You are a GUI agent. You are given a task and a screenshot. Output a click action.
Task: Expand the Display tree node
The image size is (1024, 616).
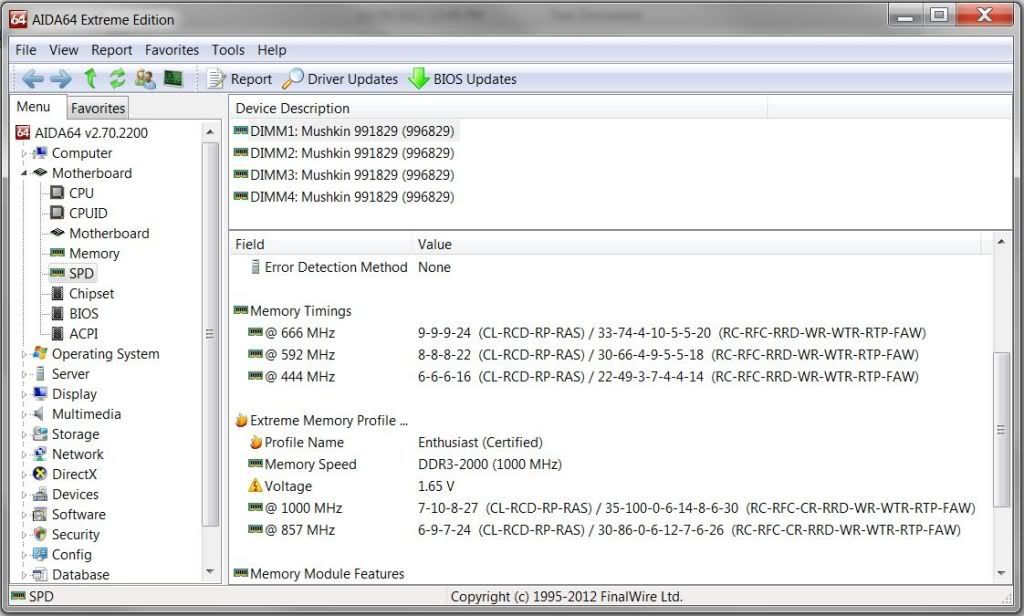coord(24,395)
